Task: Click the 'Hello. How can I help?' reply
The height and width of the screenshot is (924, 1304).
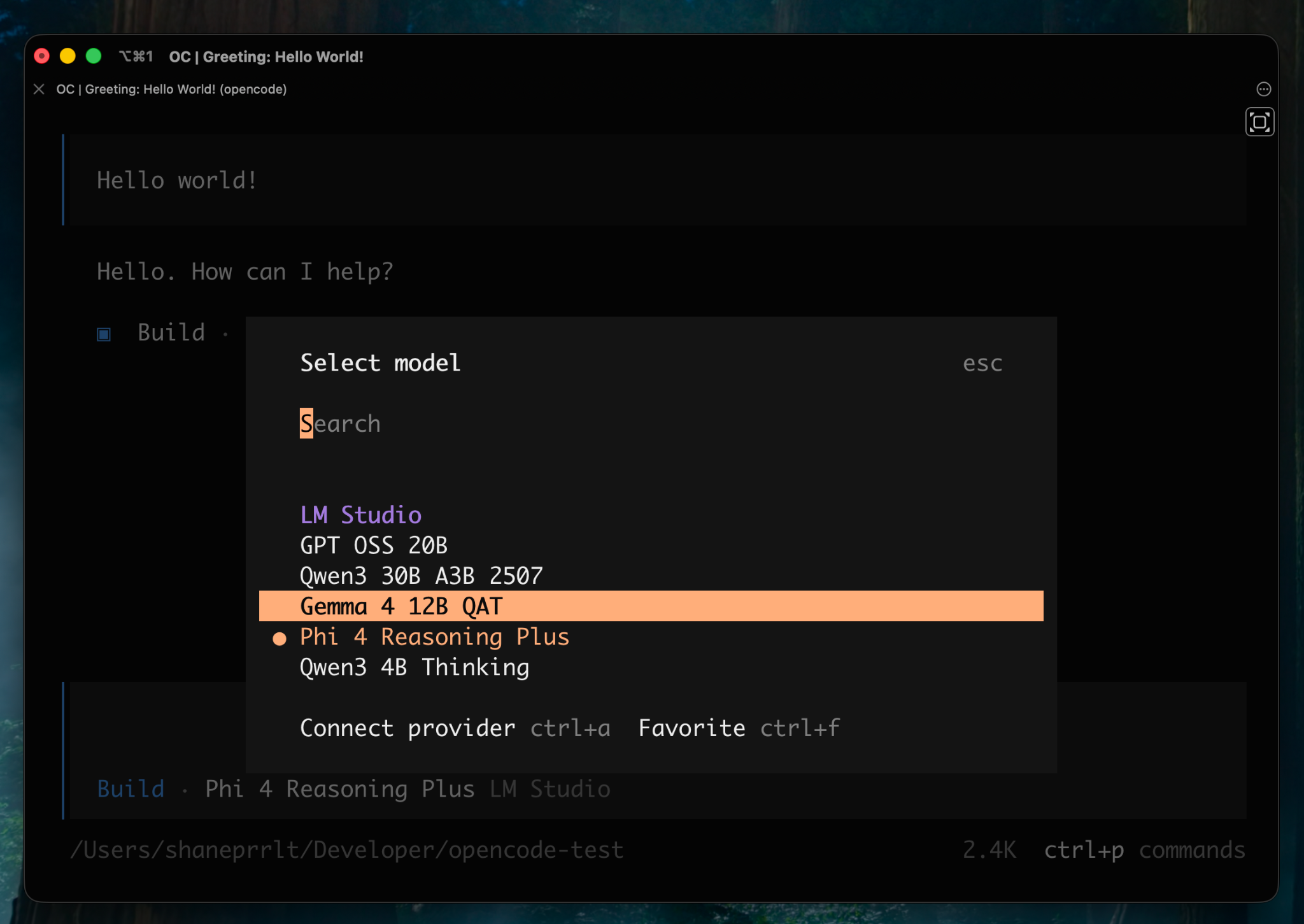Action: click(x=245, y=272)
